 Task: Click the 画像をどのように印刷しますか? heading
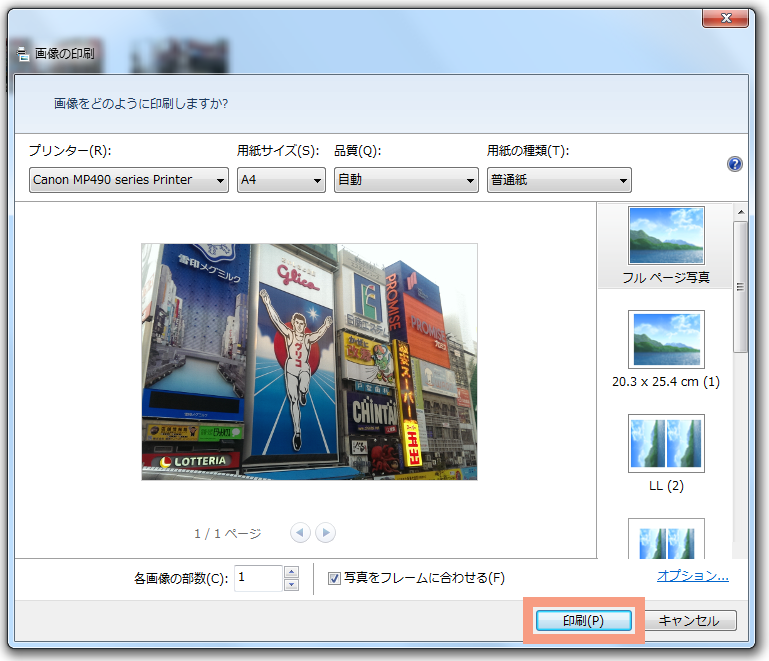141,104
